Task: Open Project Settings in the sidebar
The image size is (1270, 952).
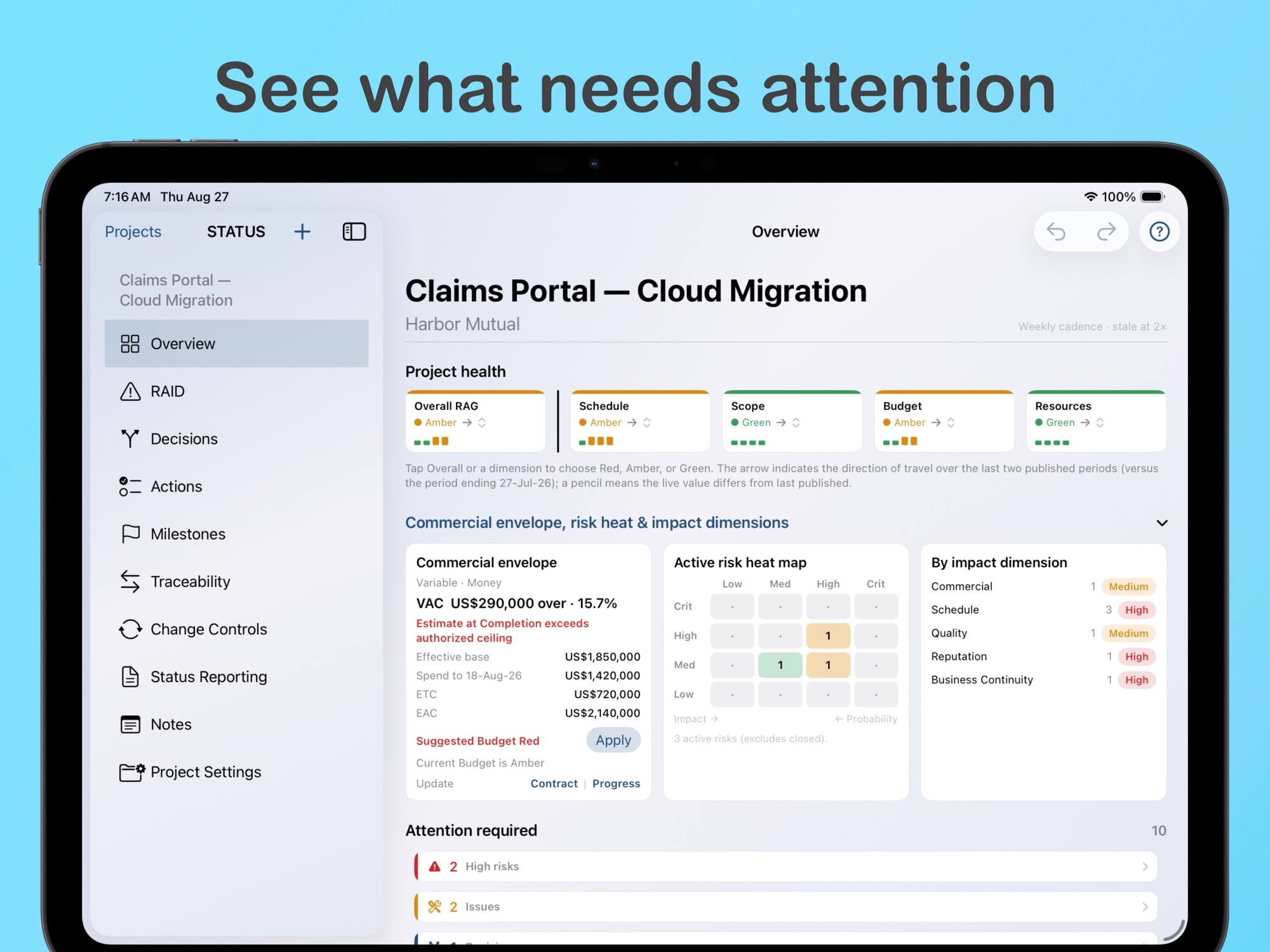Action: 236,772
